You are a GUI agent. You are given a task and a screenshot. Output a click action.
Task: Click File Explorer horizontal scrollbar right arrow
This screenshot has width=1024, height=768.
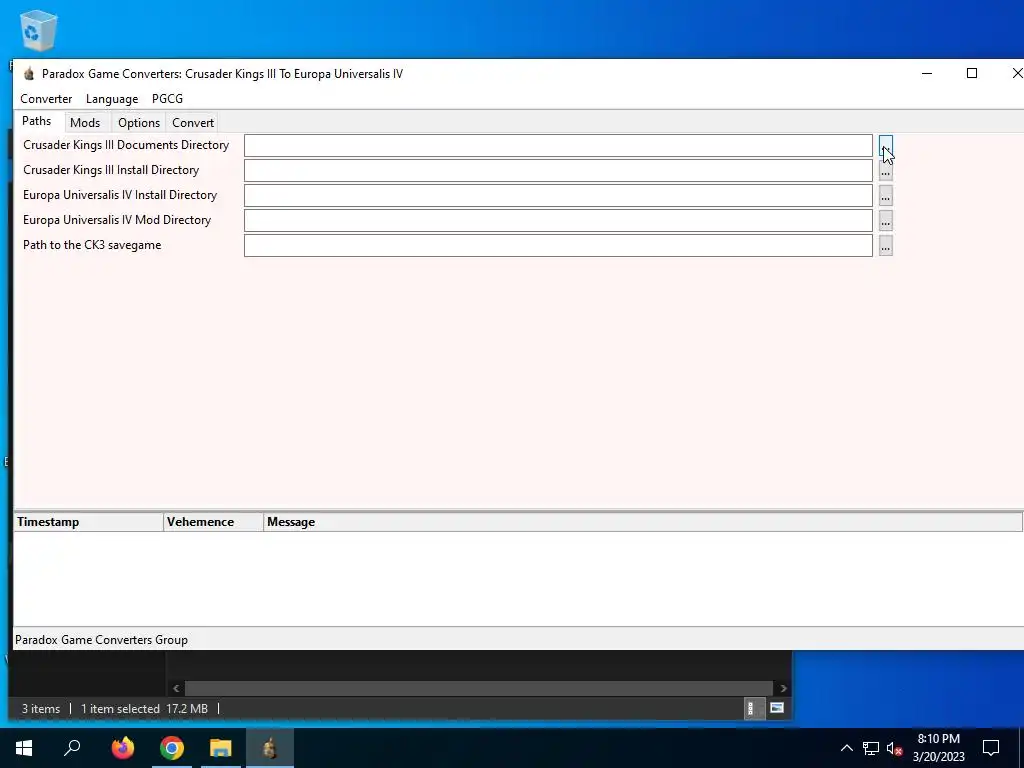(783, 688)
